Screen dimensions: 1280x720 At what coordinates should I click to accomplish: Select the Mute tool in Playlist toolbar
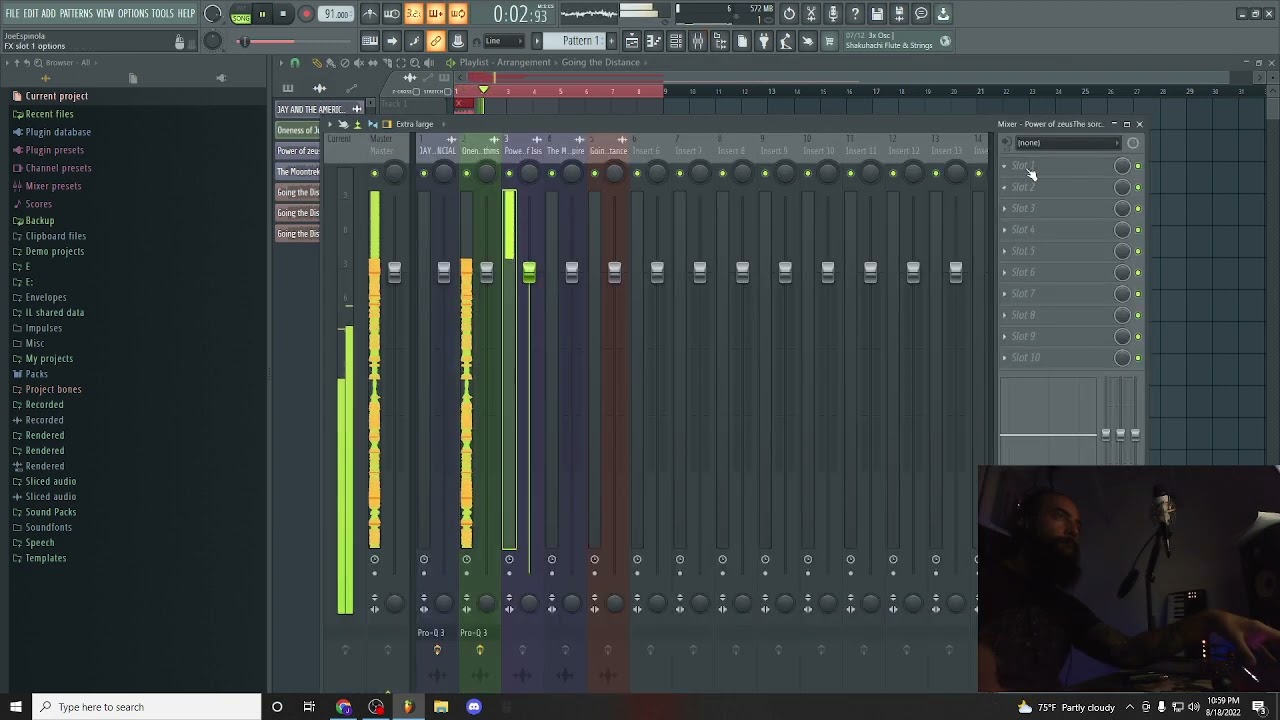point(359,63)
